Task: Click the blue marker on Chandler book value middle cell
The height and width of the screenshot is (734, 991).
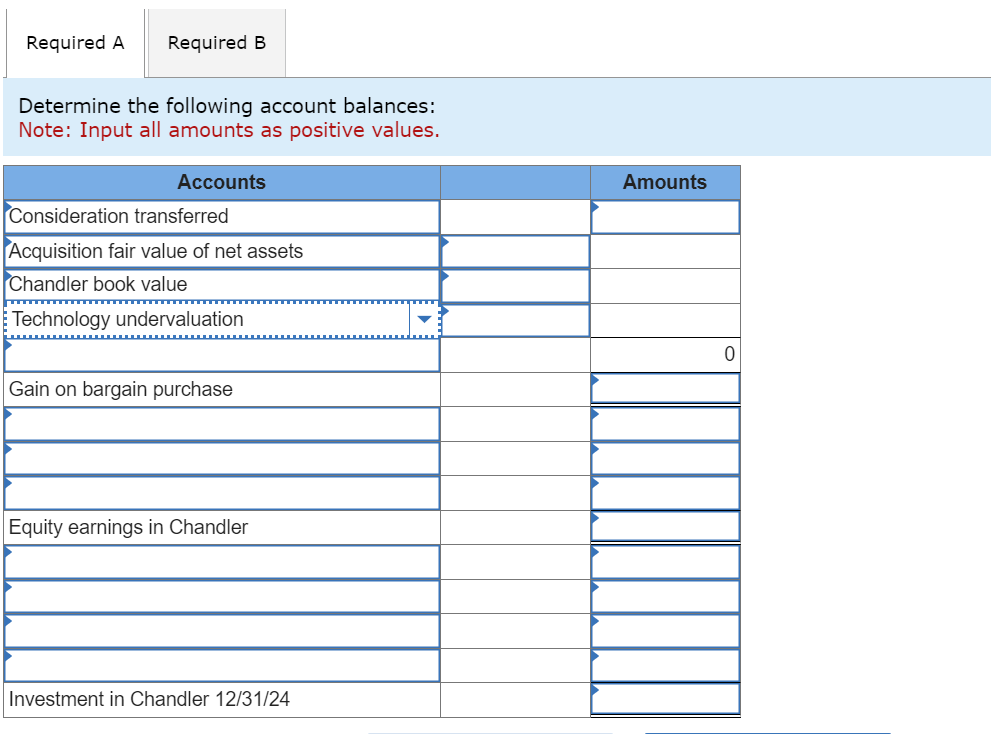Action: pos(444,277)
